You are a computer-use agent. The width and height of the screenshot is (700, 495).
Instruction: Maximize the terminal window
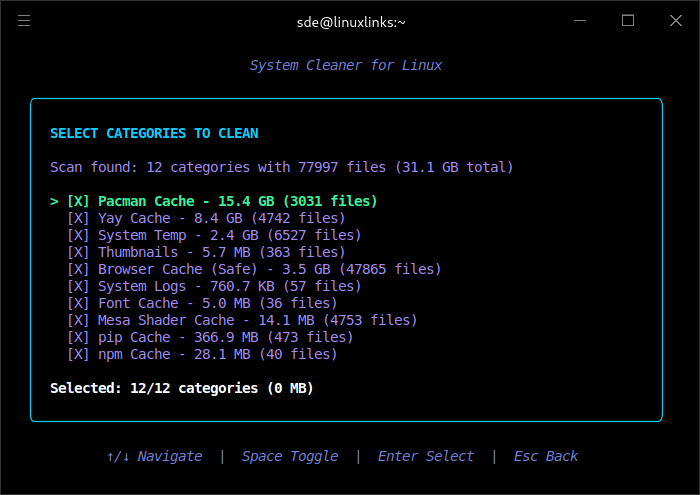[x=628, y=21]
